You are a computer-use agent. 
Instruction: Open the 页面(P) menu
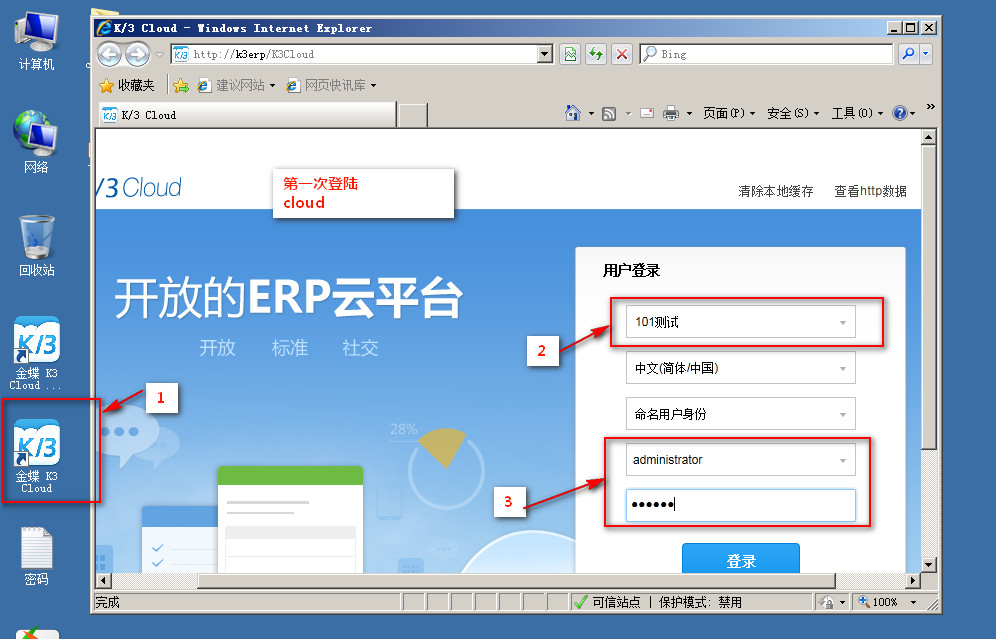click(729, 113)
